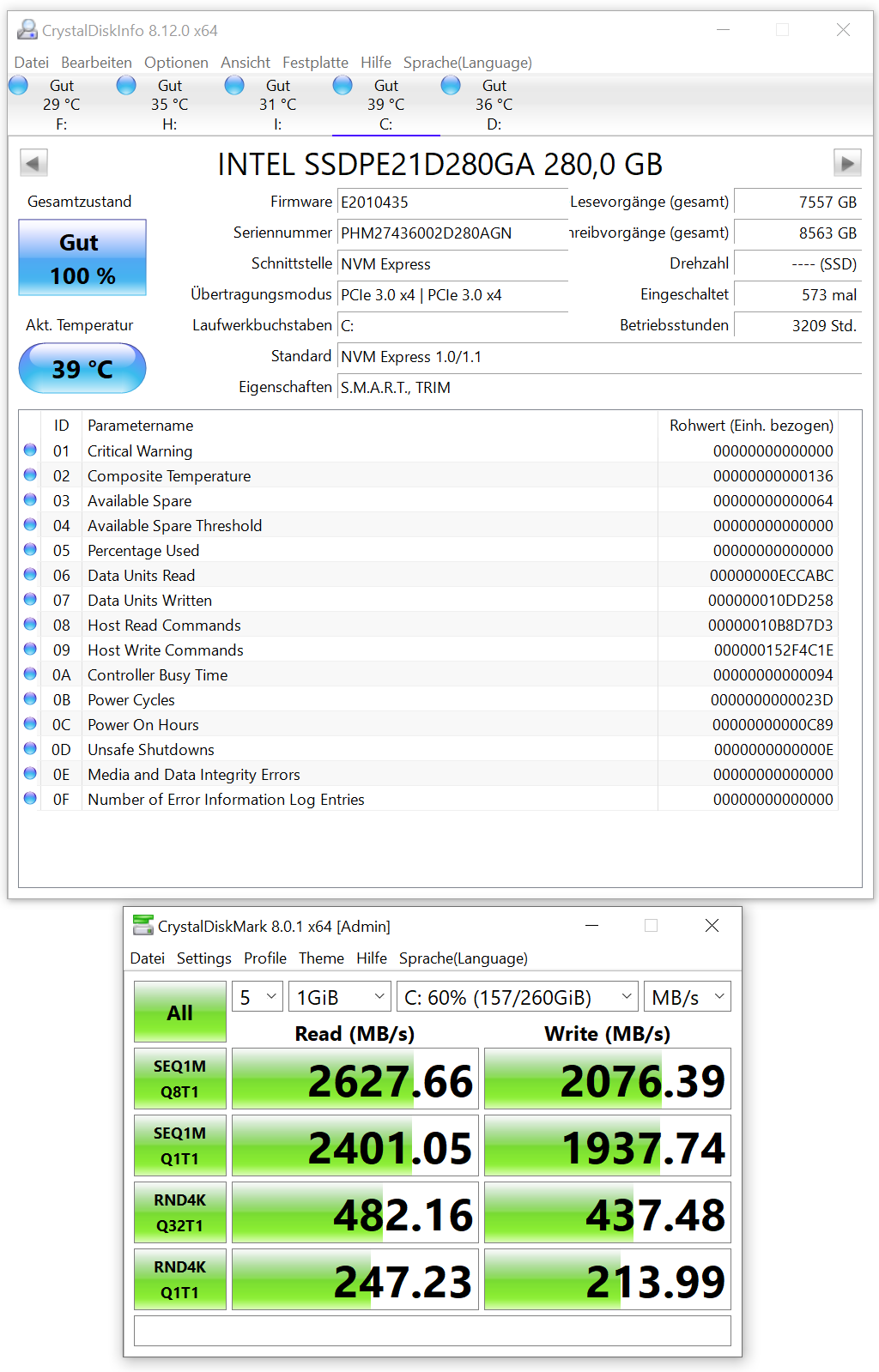Viewport: 879px width, 1372px height.
Task: Open target drive dropdown C: 60%
Action: click(x=518, y=997)
